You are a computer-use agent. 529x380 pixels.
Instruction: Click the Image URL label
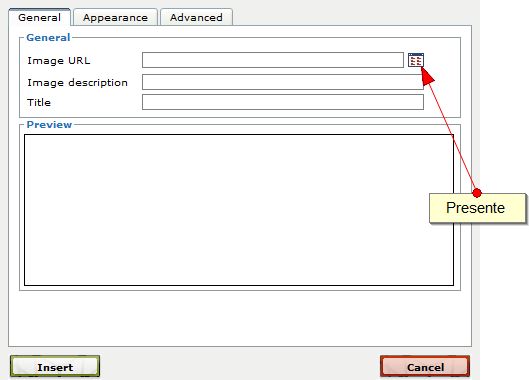click(x=59, y=61)
